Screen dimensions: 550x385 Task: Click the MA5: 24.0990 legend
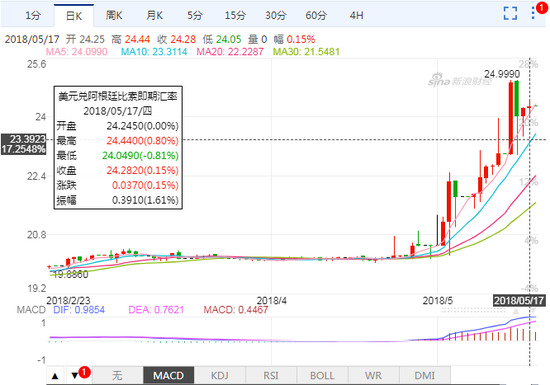coord(77,52)
